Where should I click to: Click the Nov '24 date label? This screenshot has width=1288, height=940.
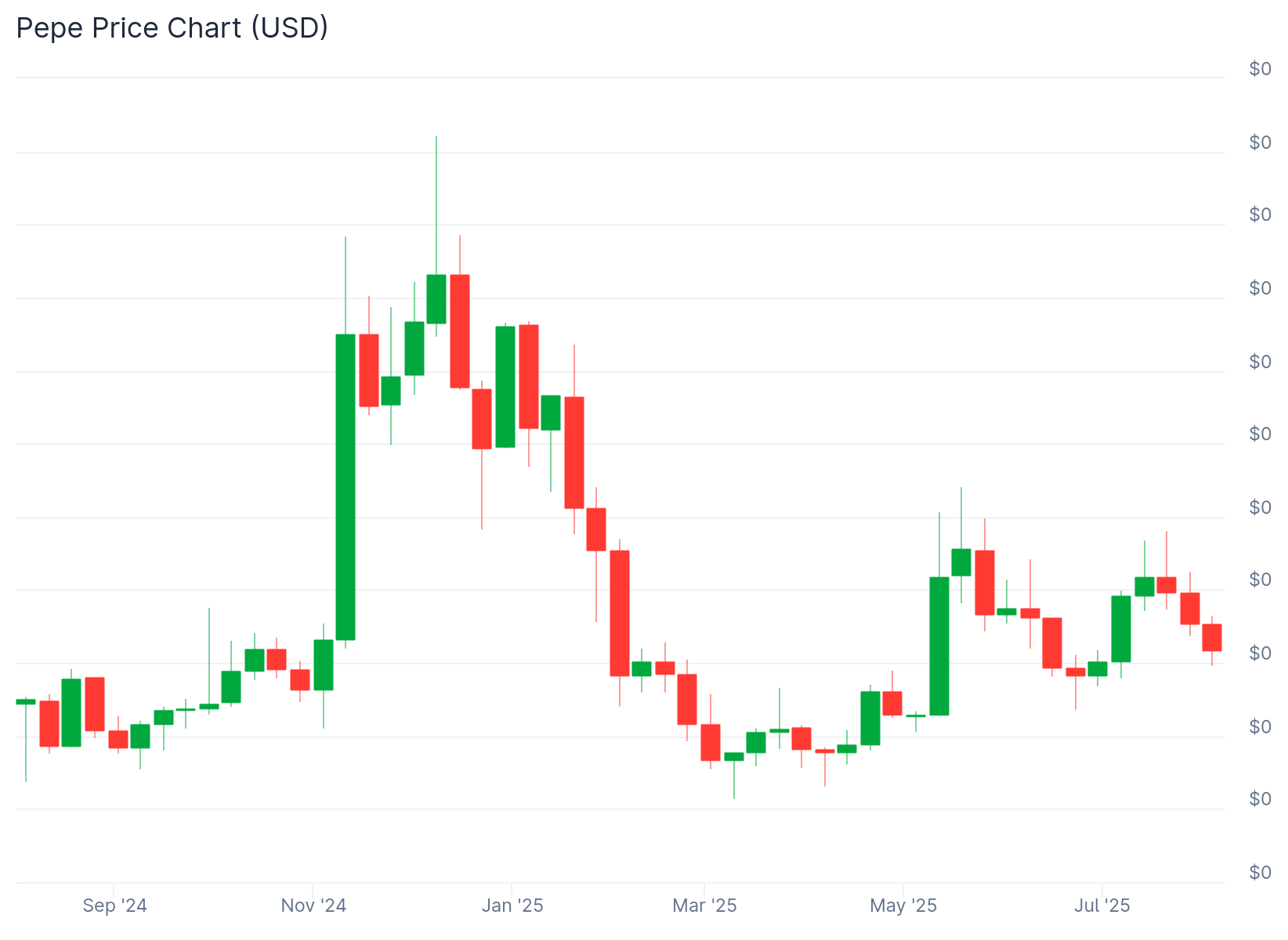(313, 906)
